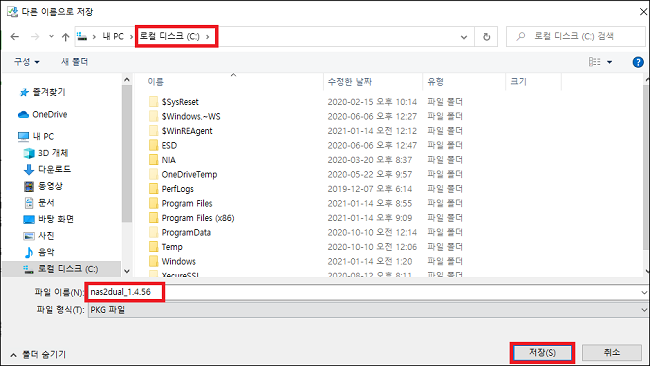Viewport: 650px width, 366px height.
Task: Go up one folder level
Action: [65, 37]
